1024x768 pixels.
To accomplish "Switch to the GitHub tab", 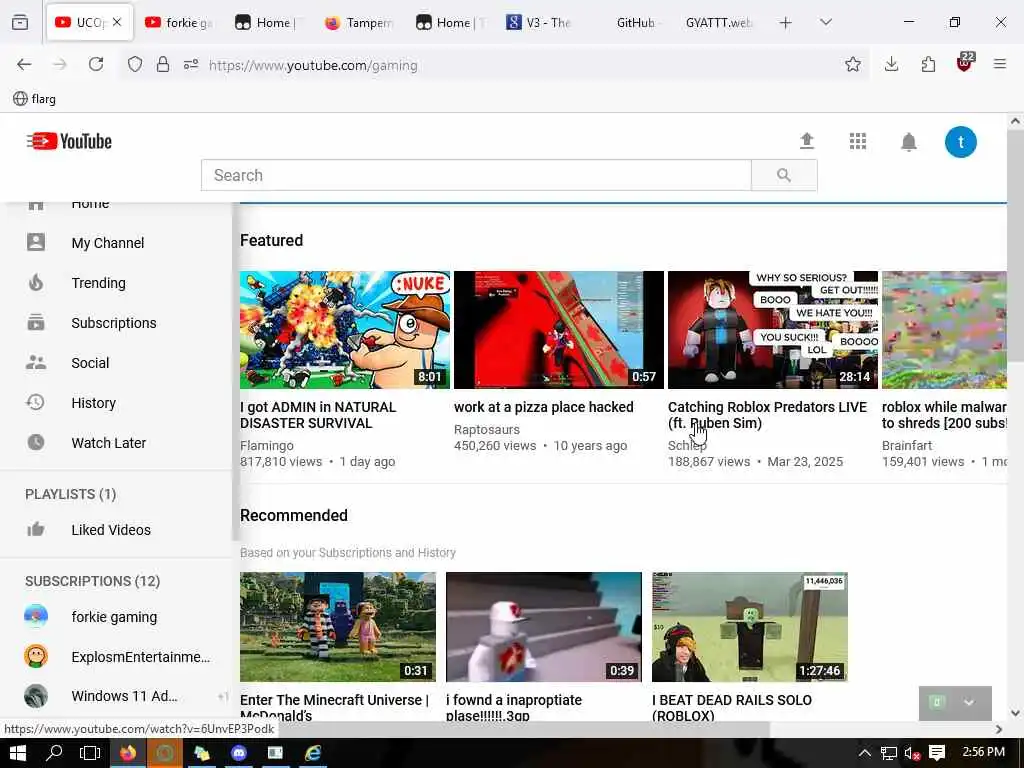I will click(635, 23).
